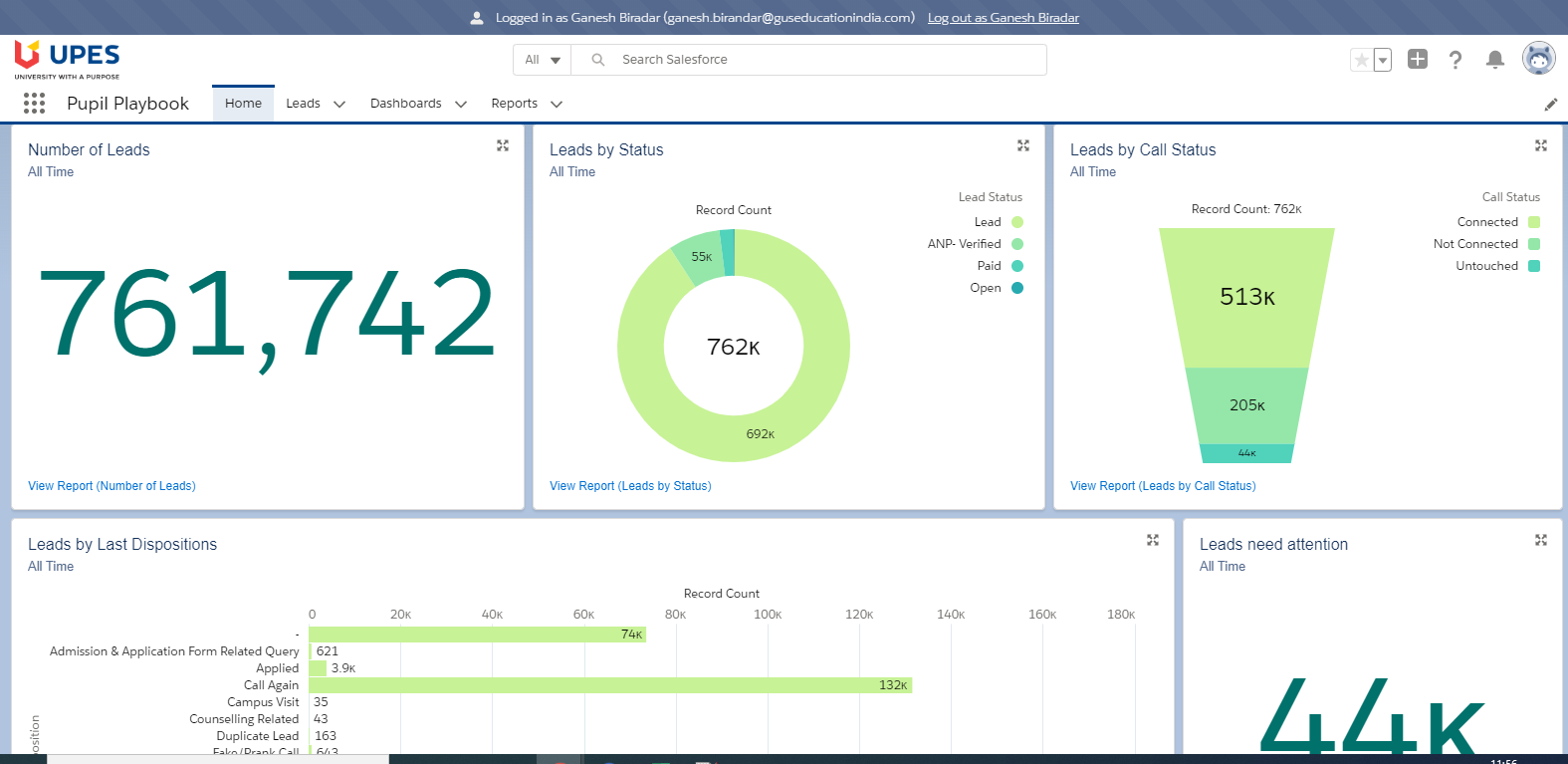1568x764 pixels.
Task: Click the Leads by Status title
Action: [606, 149]
